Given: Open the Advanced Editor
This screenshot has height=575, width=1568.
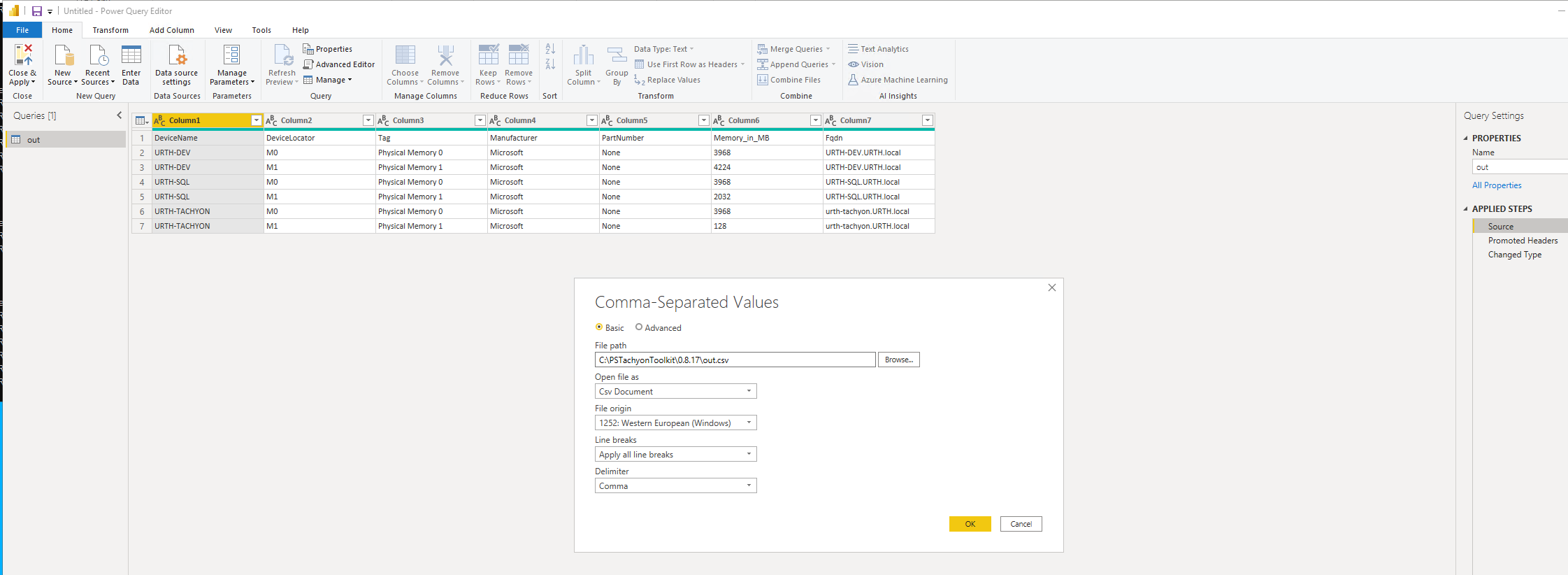Looking at the screenshot, I should click(x=339, y=64).
